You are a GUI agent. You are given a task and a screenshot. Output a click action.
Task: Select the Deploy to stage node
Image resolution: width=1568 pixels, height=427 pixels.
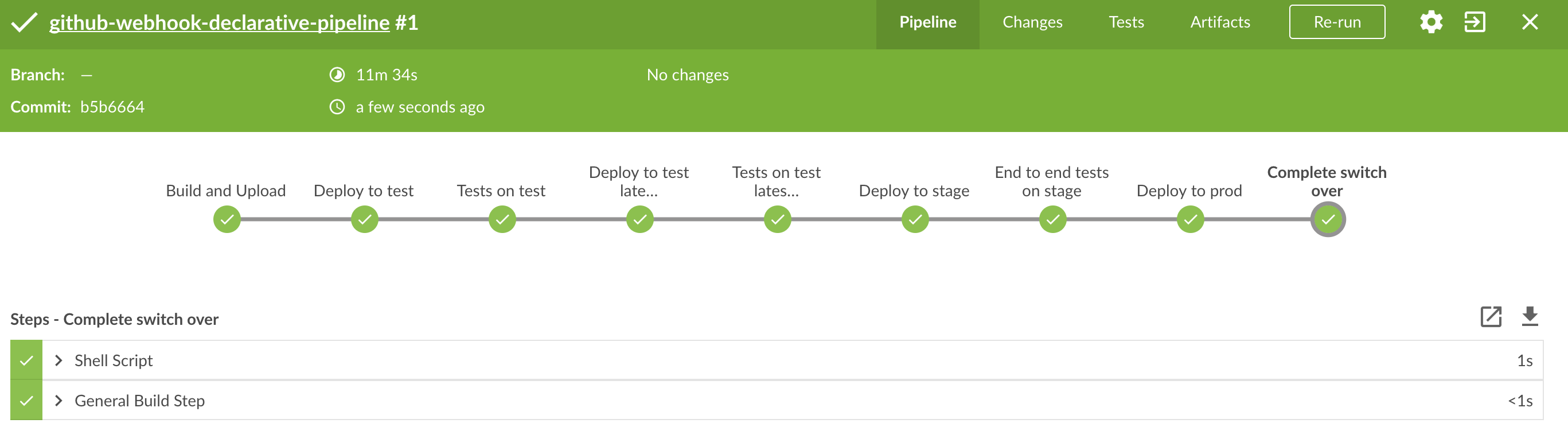coord(914,219)
